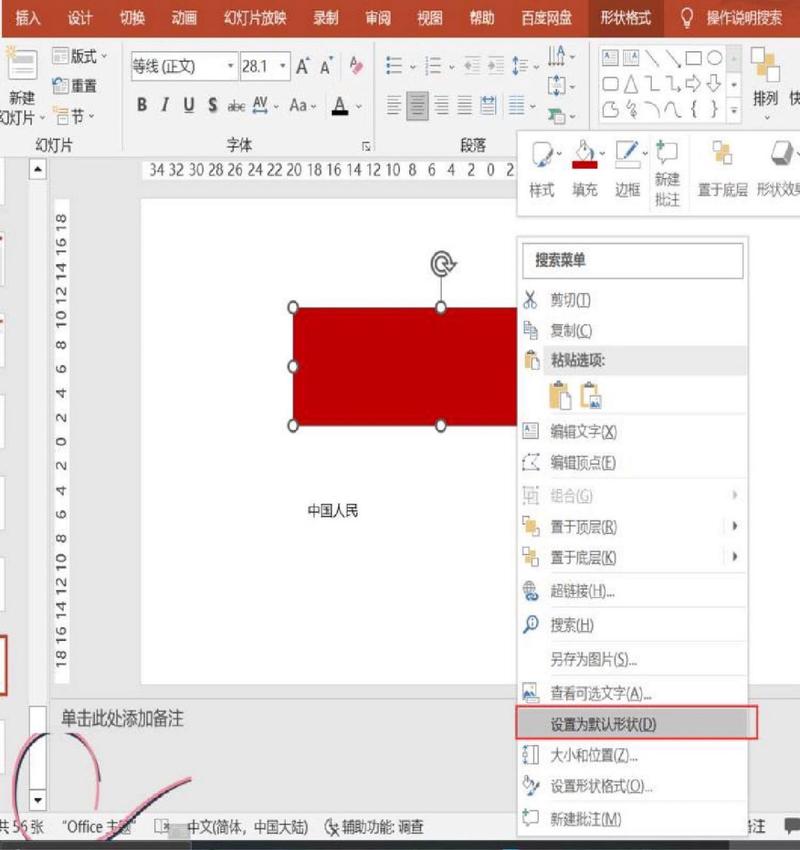Toggle Italic formatting
Viewport: 800px width, 850px height.
165,104
